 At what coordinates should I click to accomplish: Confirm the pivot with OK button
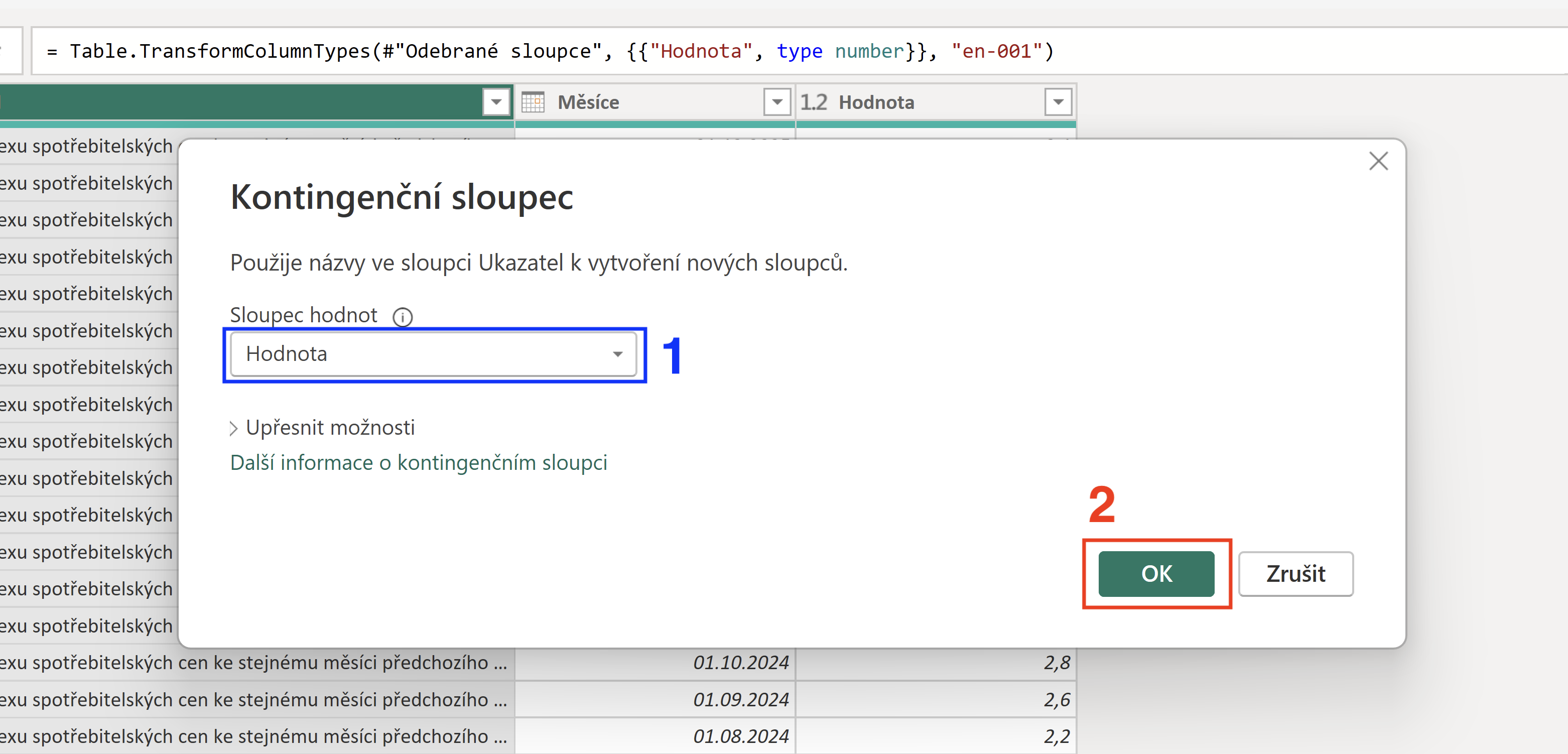1156,574
